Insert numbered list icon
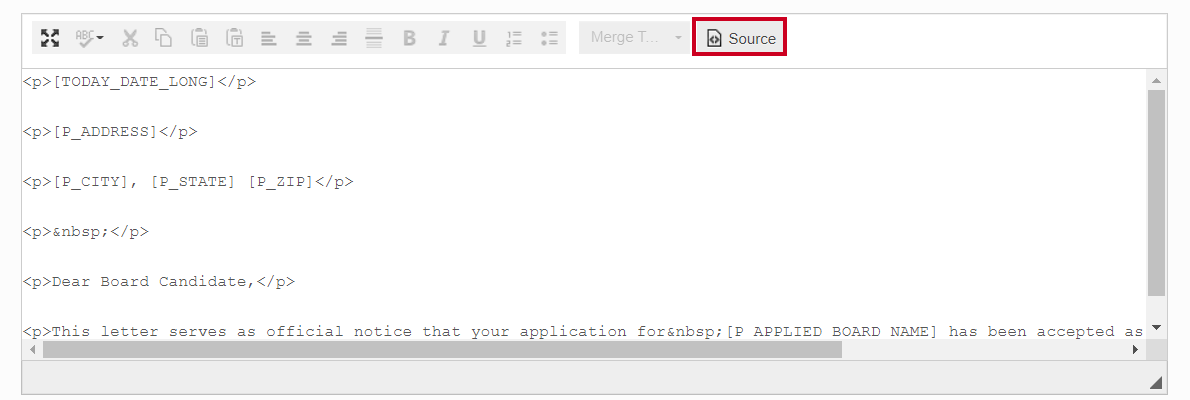 coord(514,38)
